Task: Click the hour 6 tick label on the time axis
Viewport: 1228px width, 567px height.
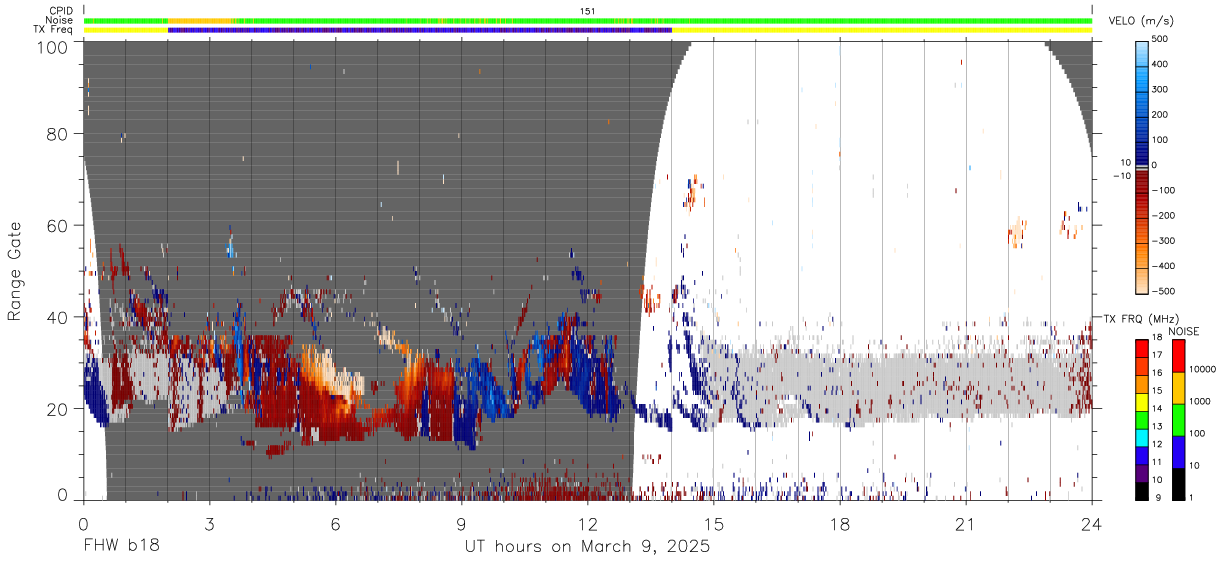Action: point(335,524)
